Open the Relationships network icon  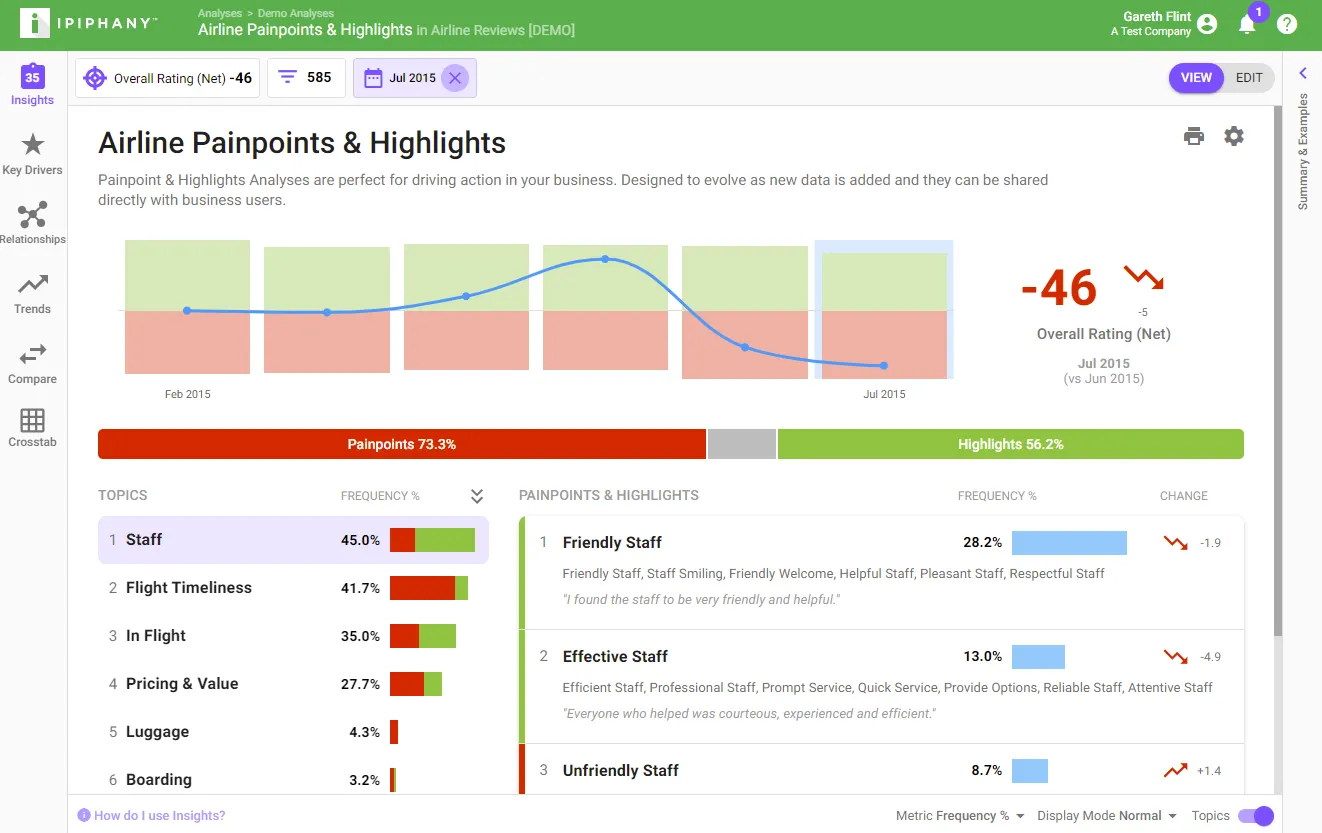pyautogui.click(x=33, y=215)
